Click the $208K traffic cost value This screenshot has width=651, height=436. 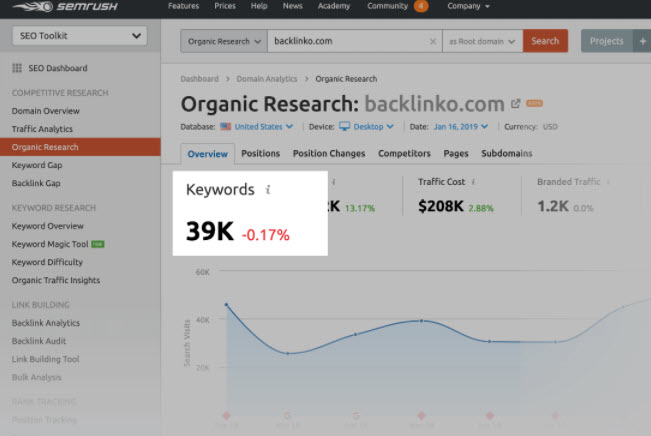(x=441, y=206)
